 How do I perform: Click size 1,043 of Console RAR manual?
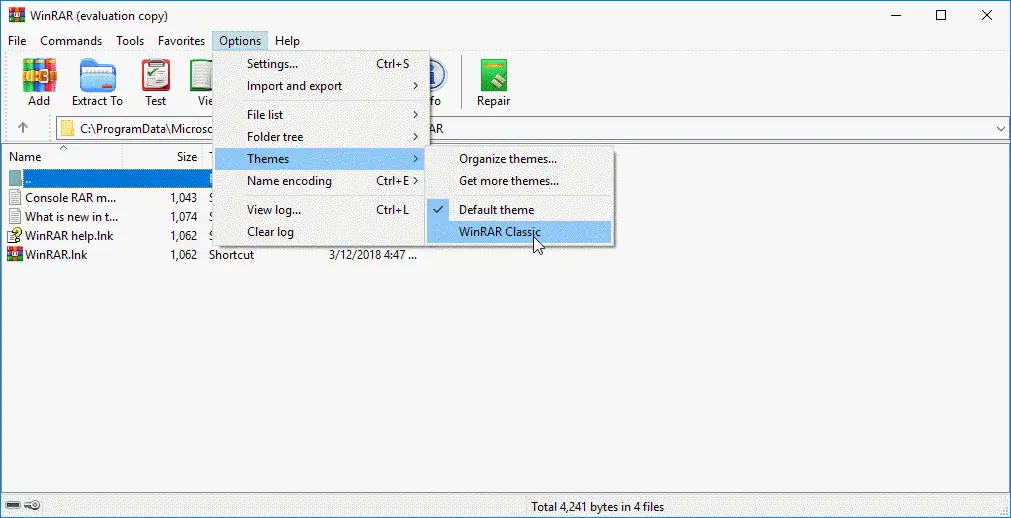coord(184,197)
